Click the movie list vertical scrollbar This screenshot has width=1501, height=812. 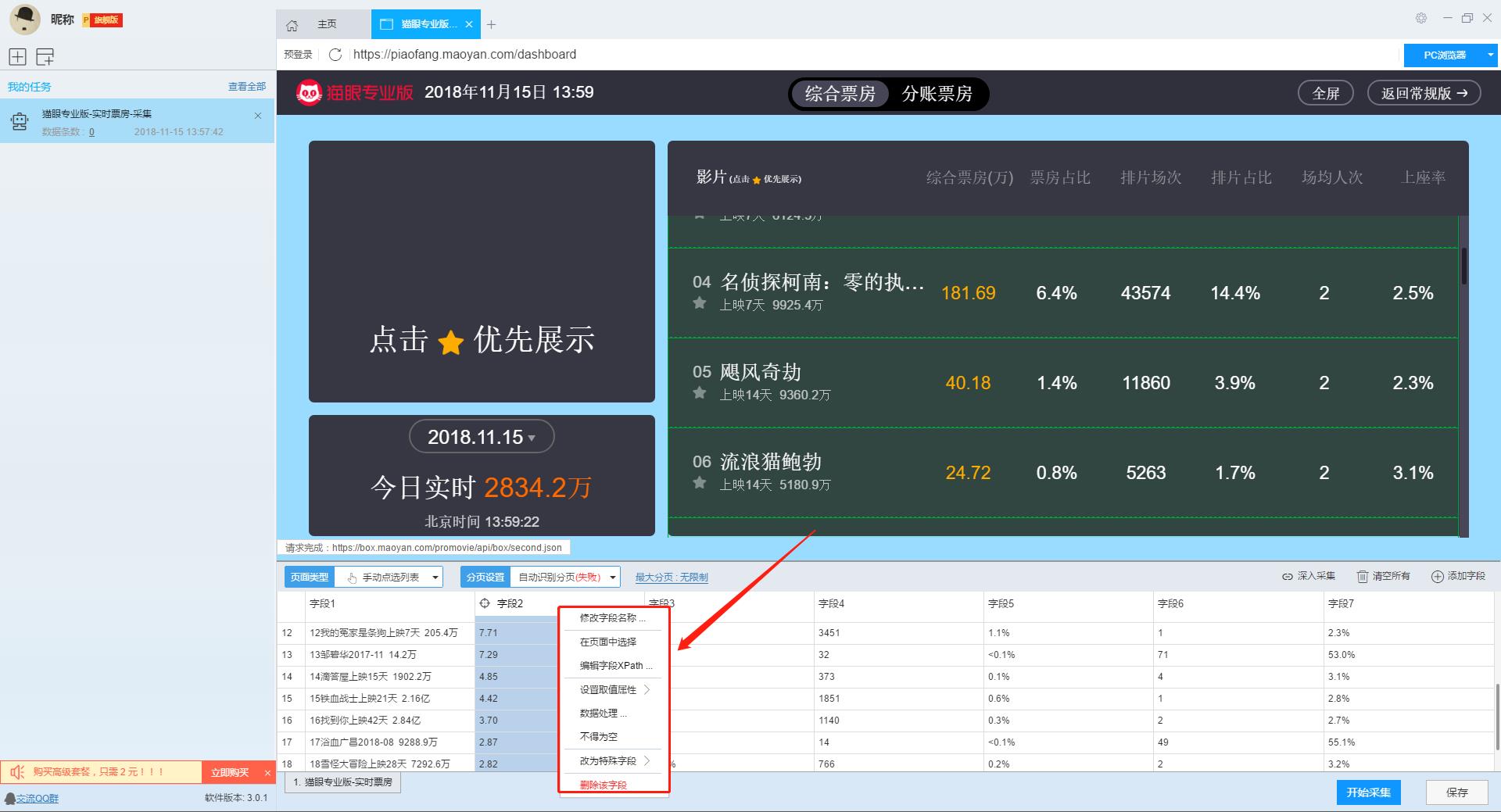tap(1464, 266)
